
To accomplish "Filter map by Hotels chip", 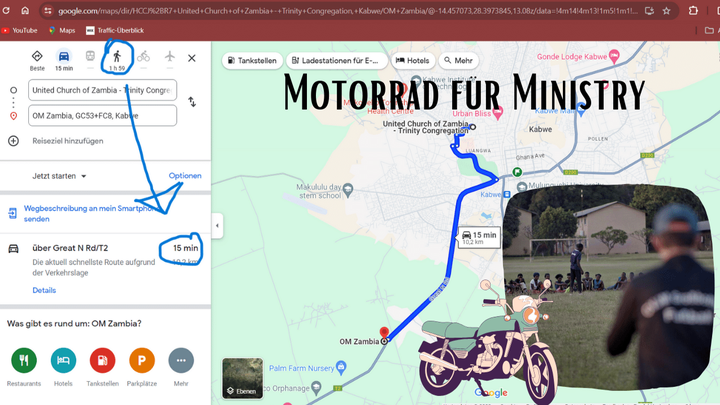I will coord(413,61).
